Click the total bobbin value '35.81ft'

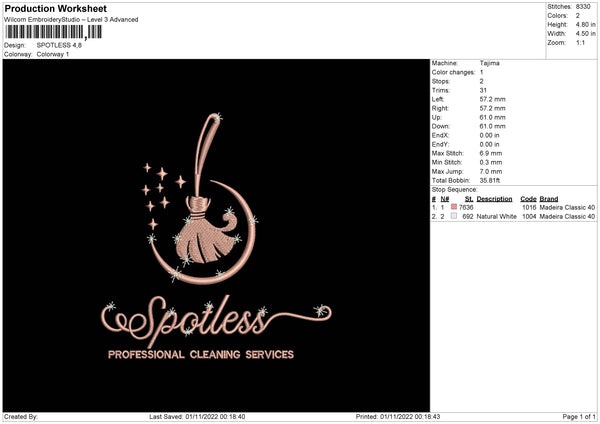tap(490, 180)
